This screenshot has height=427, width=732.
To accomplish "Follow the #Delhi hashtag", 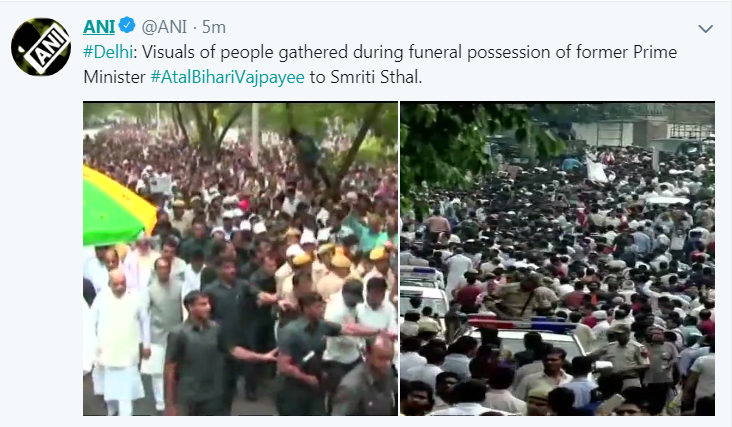I will click(x=108, y=52).
